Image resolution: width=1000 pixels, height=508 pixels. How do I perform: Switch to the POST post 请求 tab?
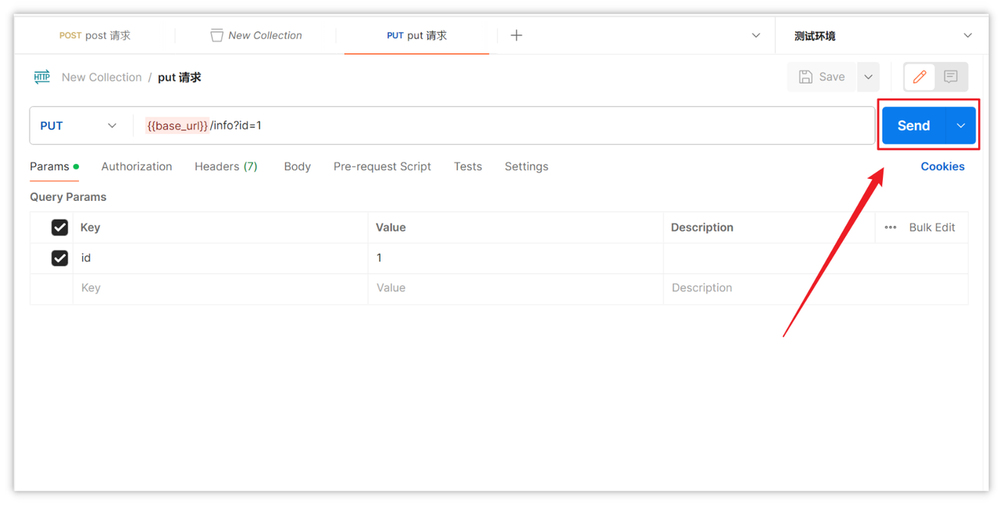coord(95,35)
